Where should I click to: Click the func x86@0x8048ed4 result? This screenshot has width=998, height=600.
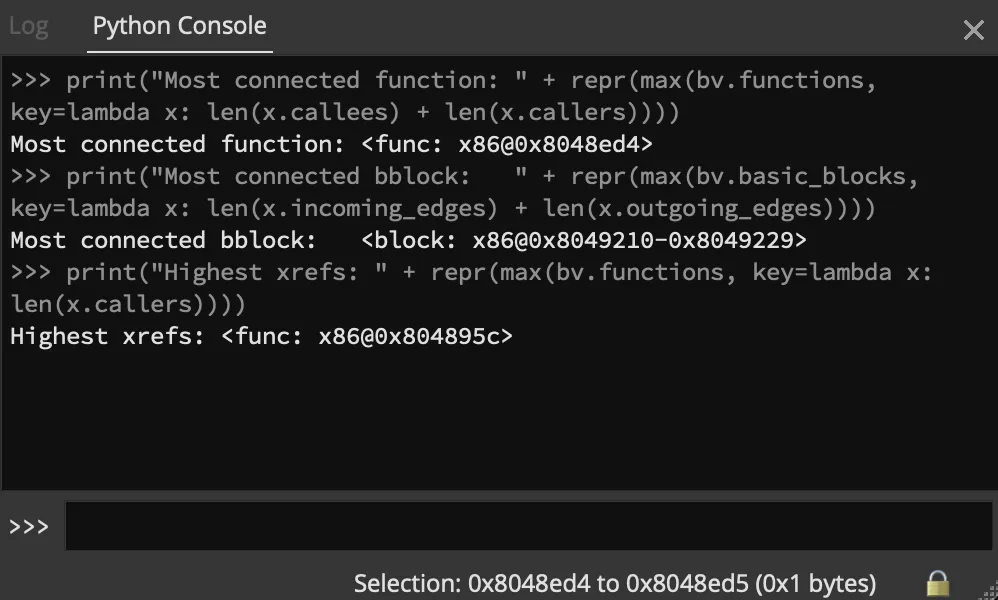point(507,144)
